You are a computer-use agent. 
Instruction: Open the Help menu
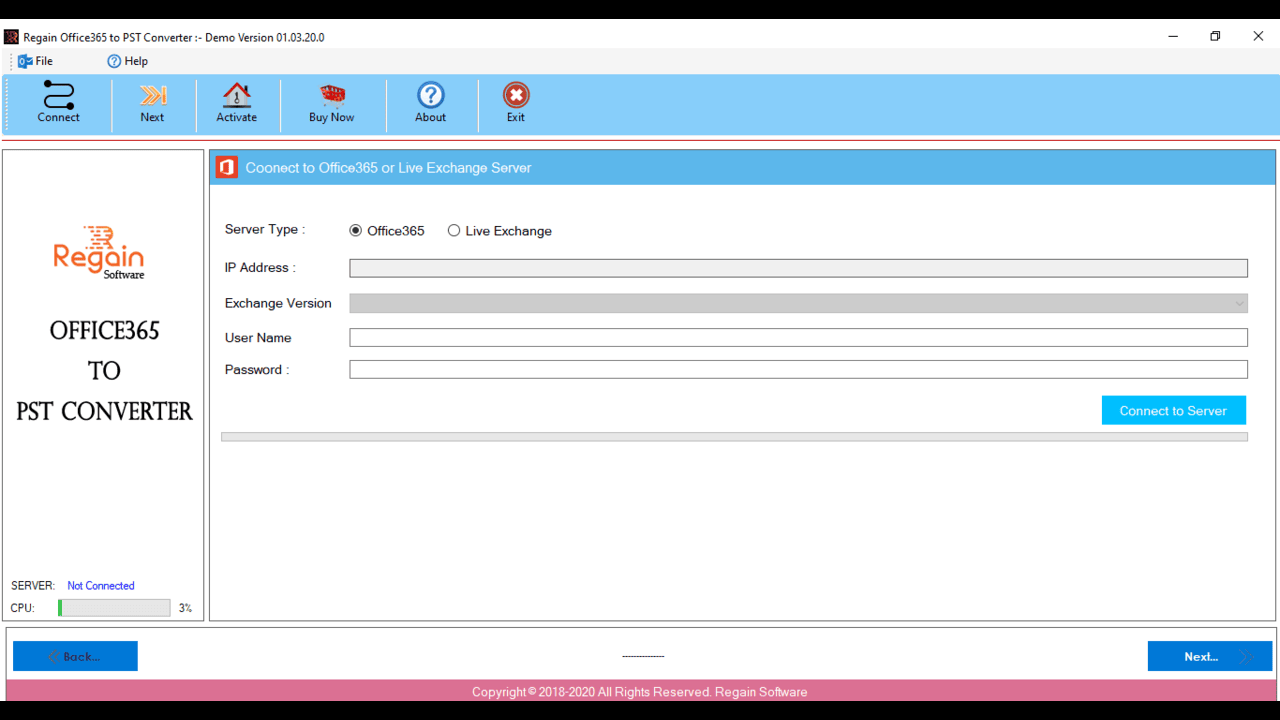point(128,61)
